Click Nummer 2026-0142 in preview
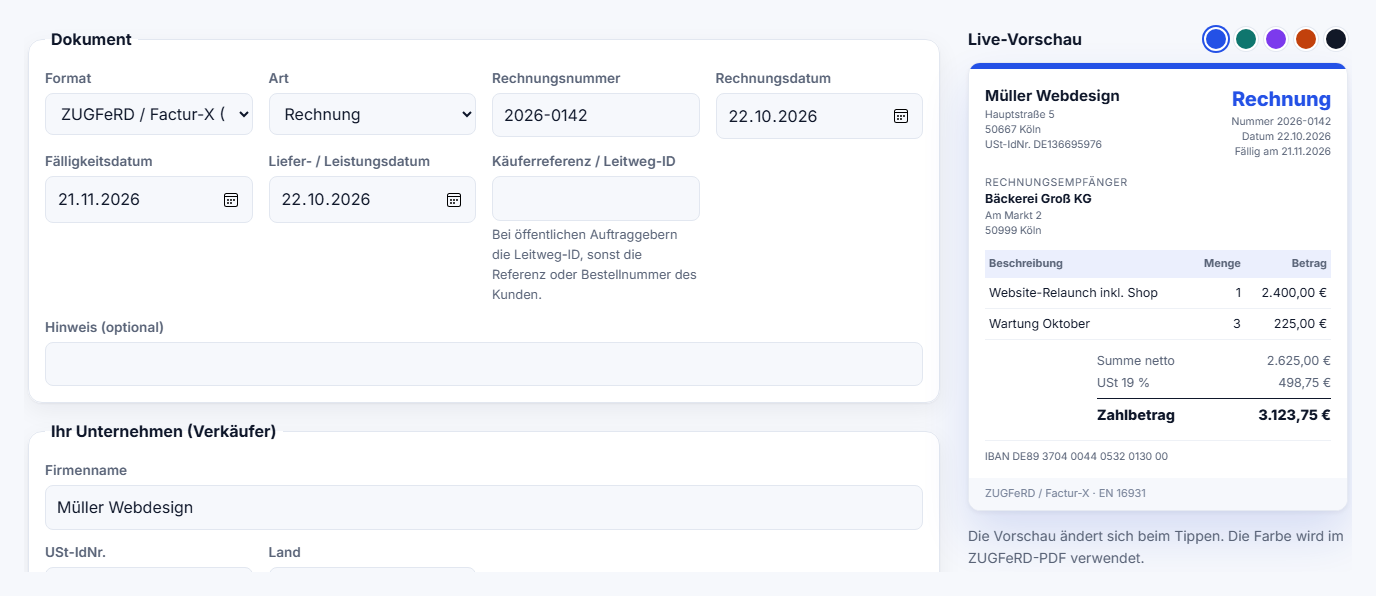The width and height of the screenshot is (1376, 596). (x=1281, y=121)
